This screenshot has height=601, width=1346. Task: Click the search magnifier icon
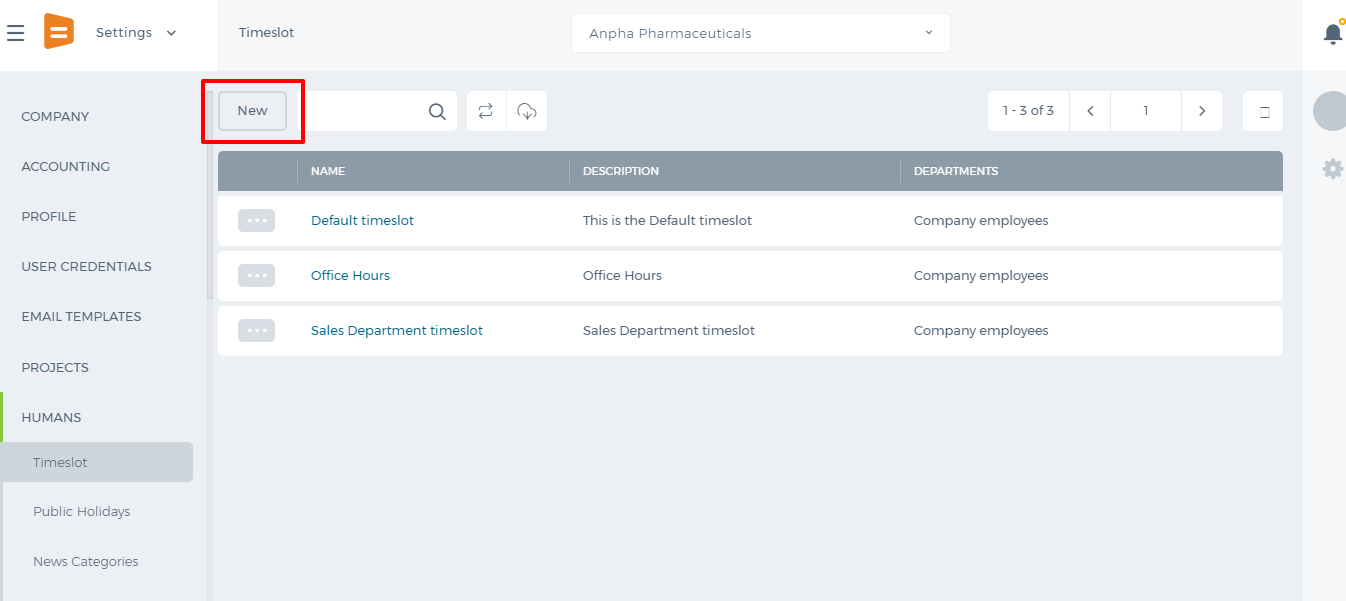[x=437, y=111]
